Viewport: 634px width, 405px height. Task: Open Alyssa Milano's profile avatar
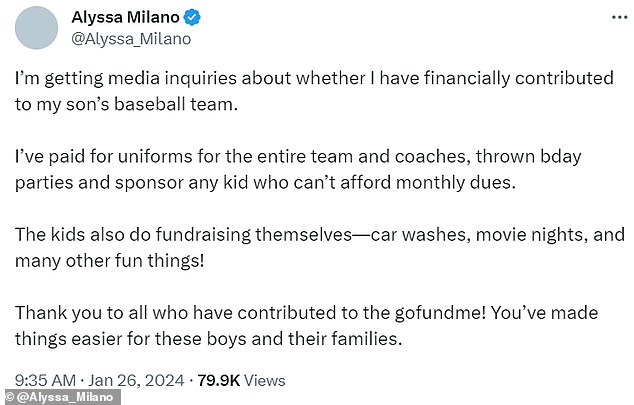38,27
